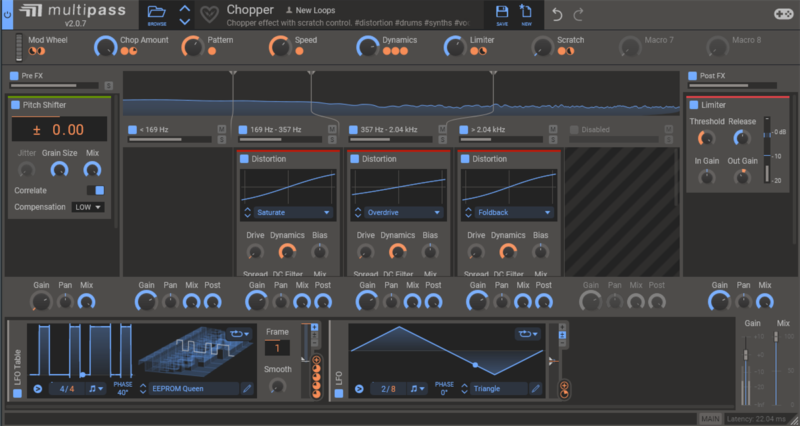Click the undo arrow
The image size is (800, 426).
point(558,14)
